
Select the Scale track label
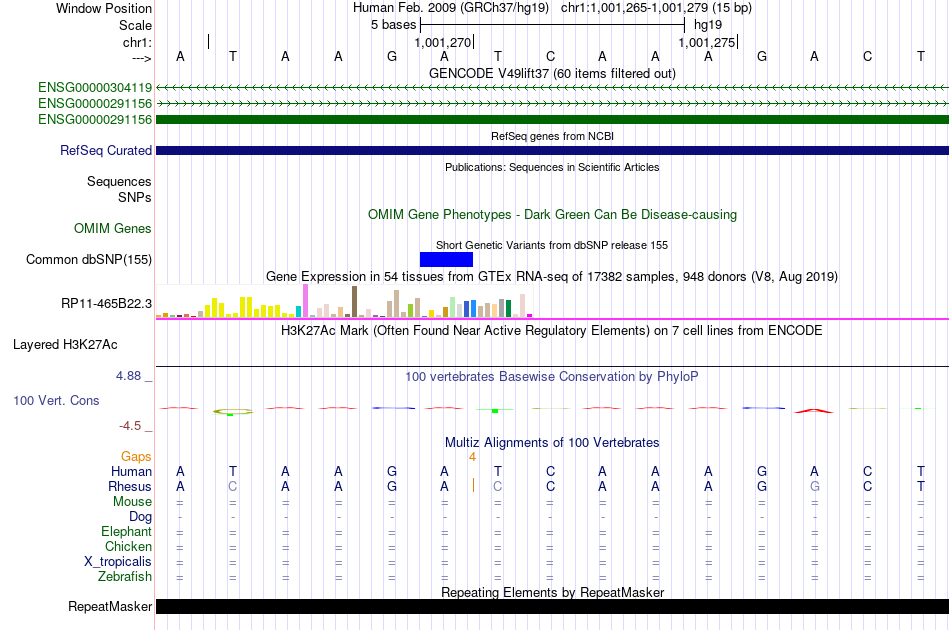pyautogui.click(x=135, y=25)
